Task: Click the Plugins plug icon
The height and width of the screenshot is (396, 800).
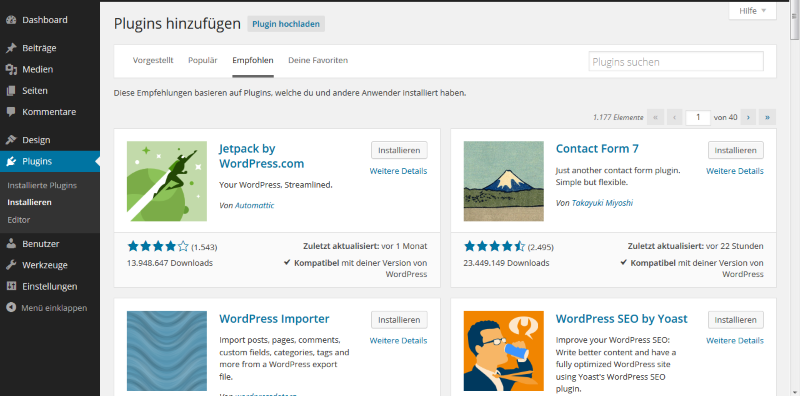Action: 11,162
